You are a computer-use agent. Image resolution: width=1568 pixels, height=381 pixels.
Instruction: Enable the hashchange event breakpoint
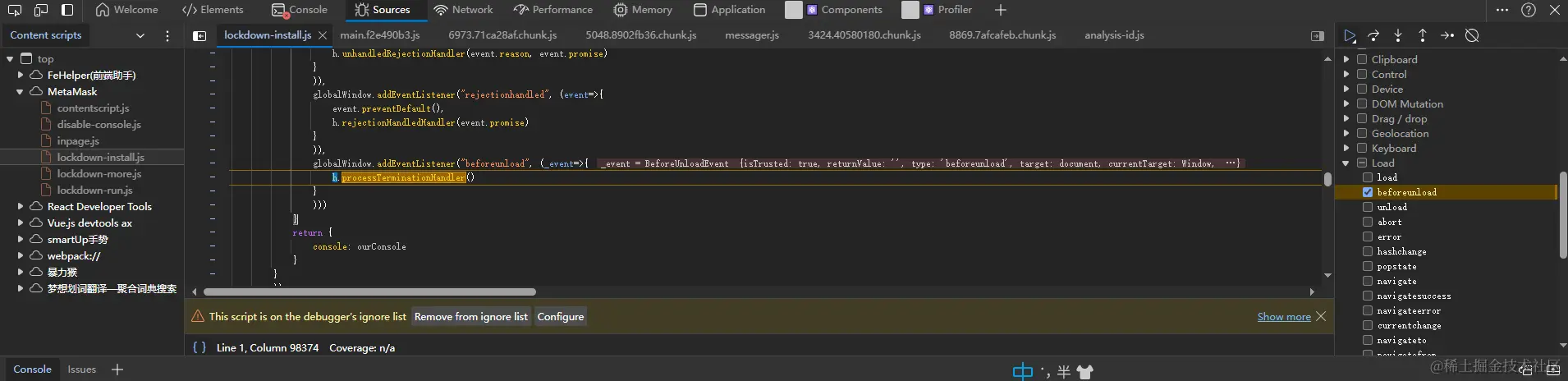click(1368, 251)
